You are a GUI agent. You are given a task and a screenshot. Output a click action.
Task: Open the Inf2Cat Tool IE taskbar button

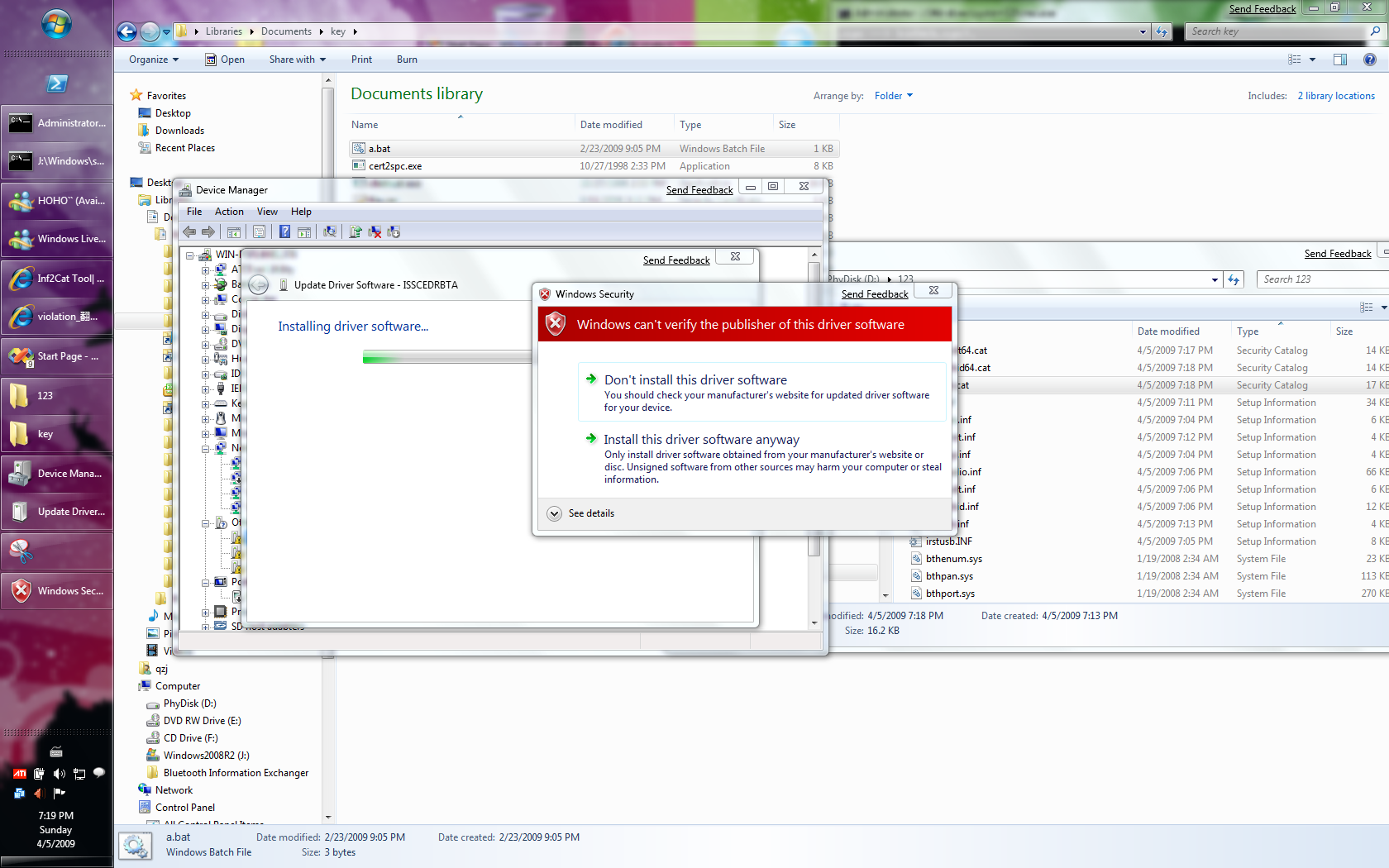[56, 279]
